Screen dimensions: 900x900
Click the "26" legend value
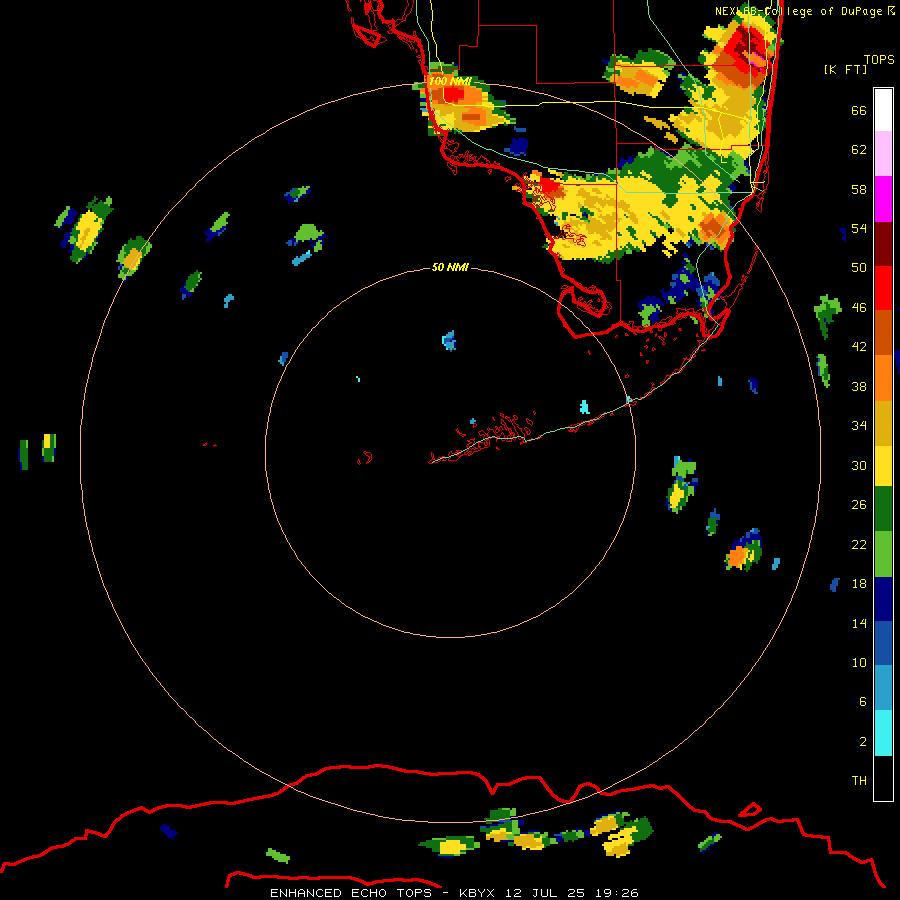tap(859, 505)
